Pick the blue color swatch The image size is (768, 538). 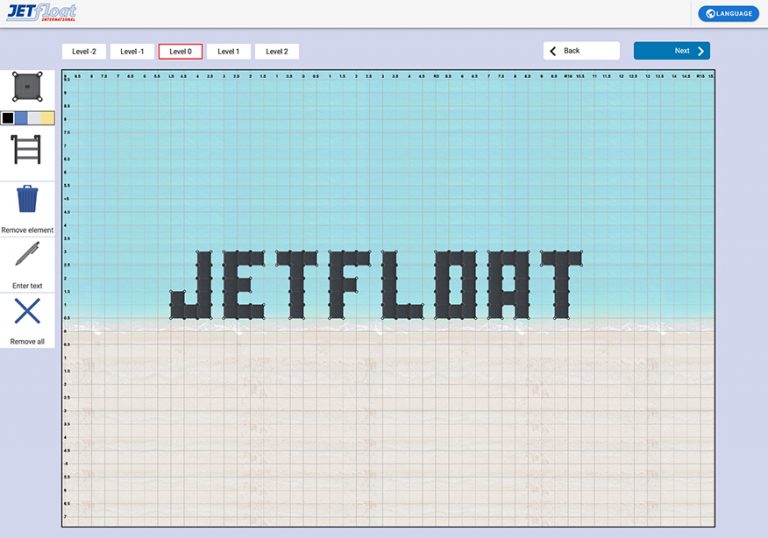click(21, 118)
